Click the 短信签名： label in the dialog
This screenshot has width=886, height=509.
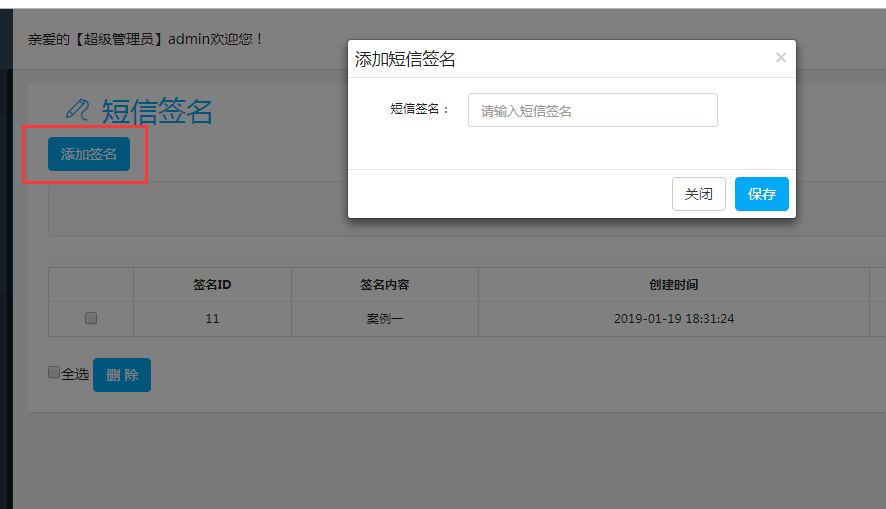pyautogui.click(x=420, y=109)
